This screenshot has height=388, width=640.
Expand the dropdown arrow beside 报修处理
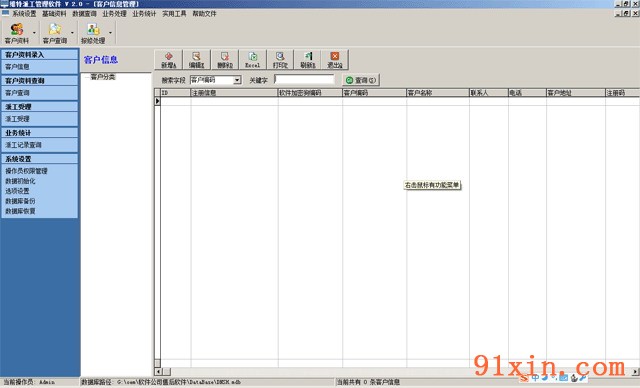point(110,33)
